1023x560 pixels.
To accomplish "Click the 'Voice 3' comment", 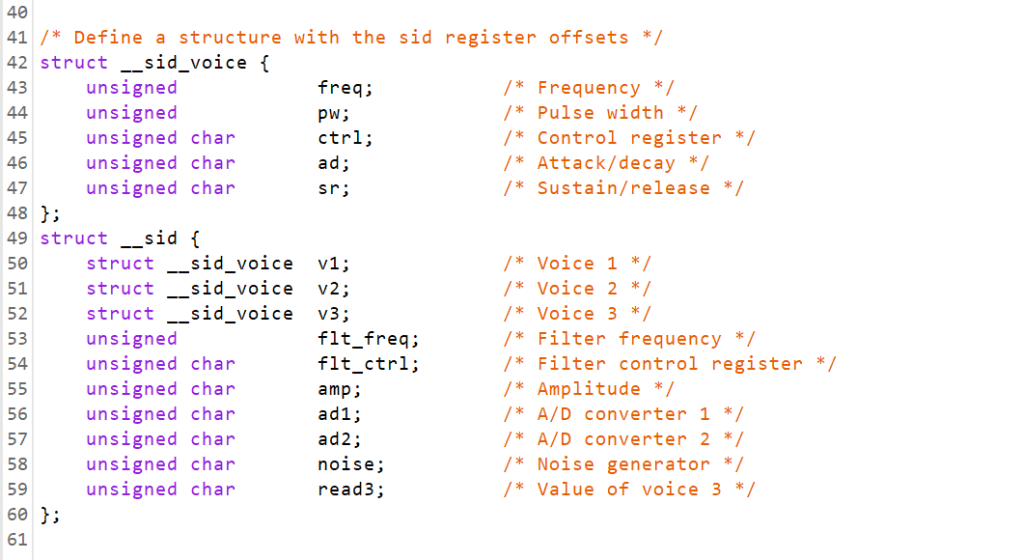I will [x=578, y=313].
